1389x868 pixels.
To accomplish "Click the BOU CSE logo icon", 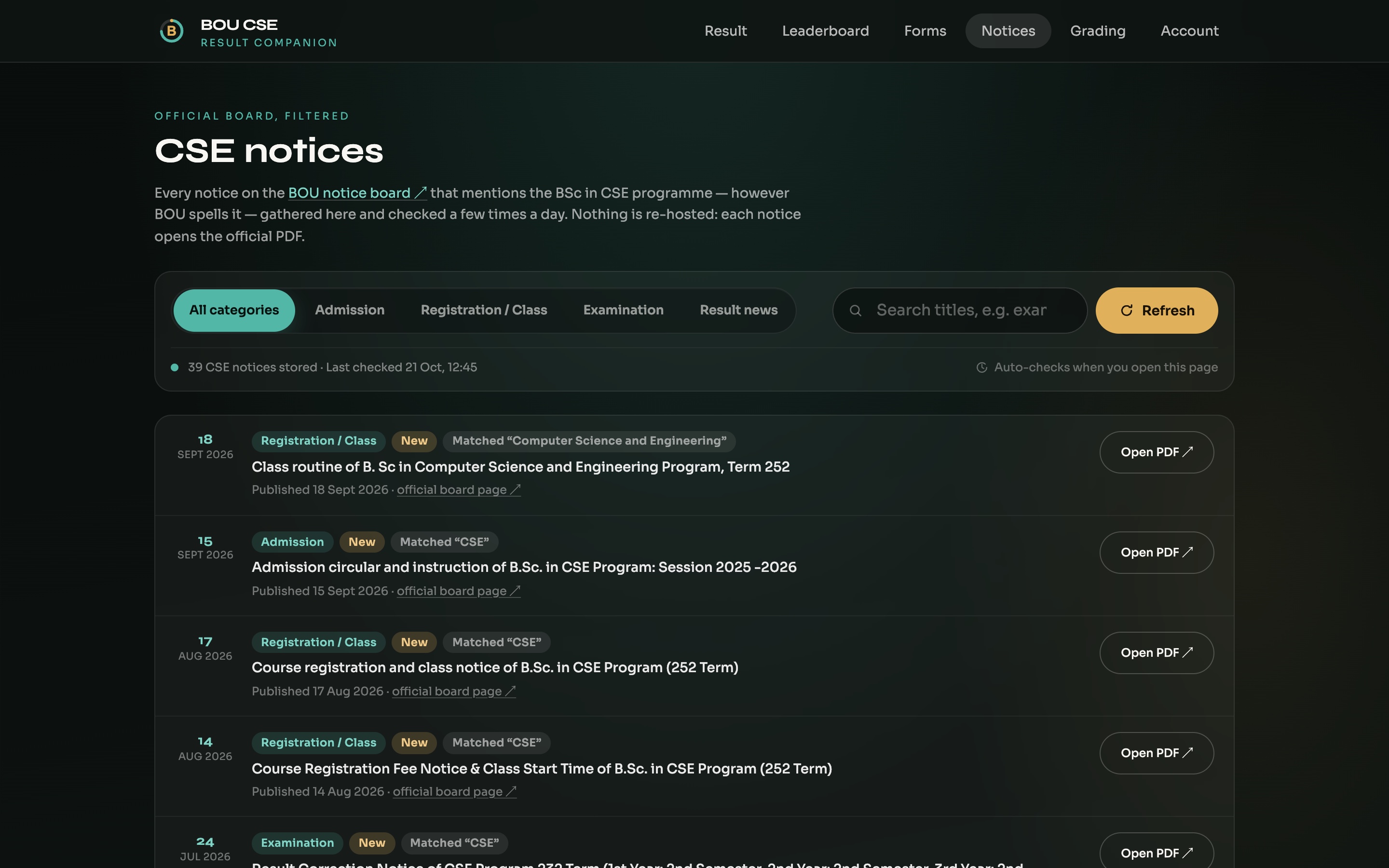I will (171, 31).
